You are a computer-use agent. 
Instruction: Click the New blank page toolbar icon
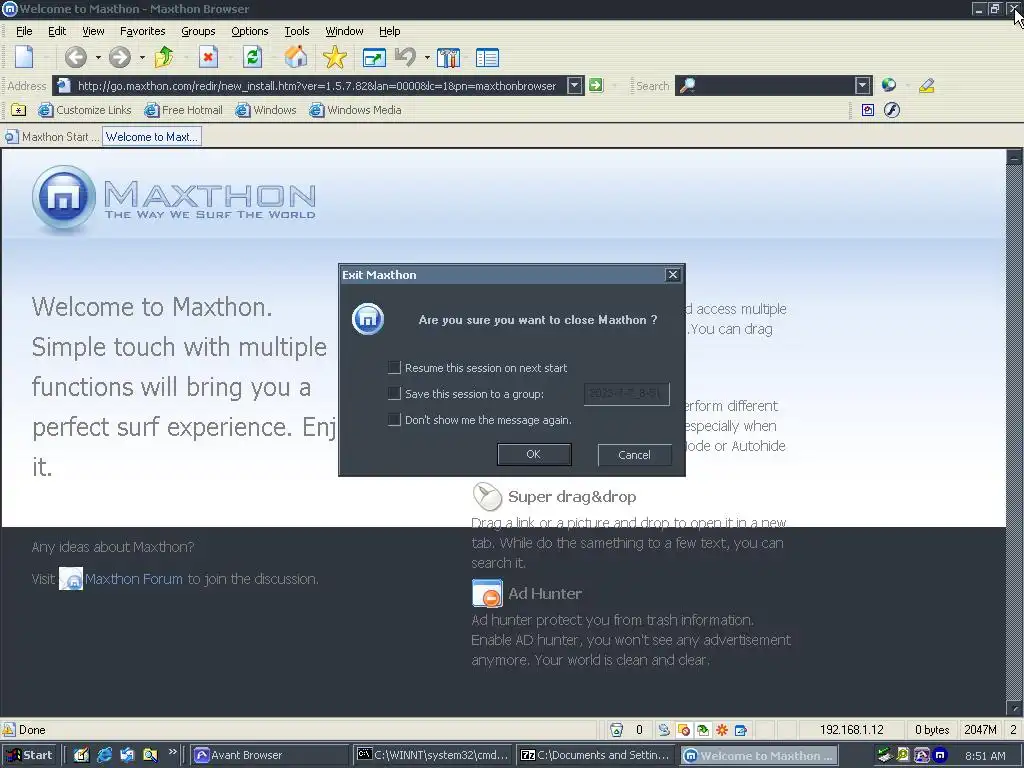24,57
